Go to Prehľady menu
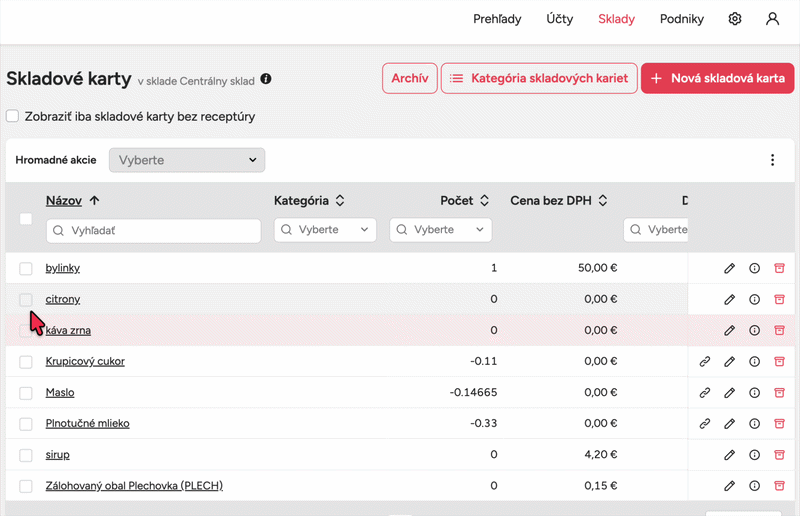800x516 pixels. tap(497, 19)
